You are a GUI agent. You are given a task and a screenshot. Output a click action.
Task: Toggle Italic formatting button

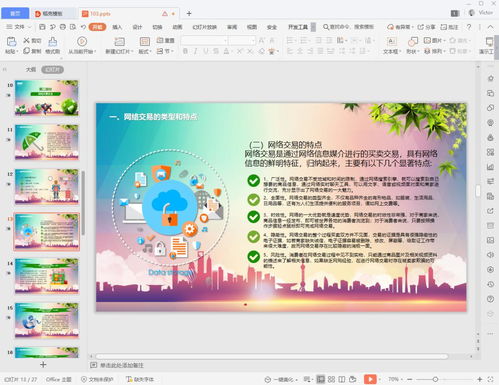[196, 51]
